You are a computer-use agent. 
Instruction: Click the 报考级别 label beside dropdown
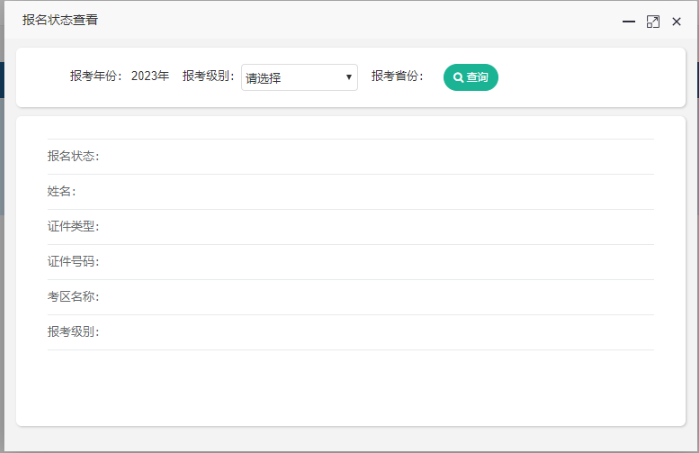point(208,76)
